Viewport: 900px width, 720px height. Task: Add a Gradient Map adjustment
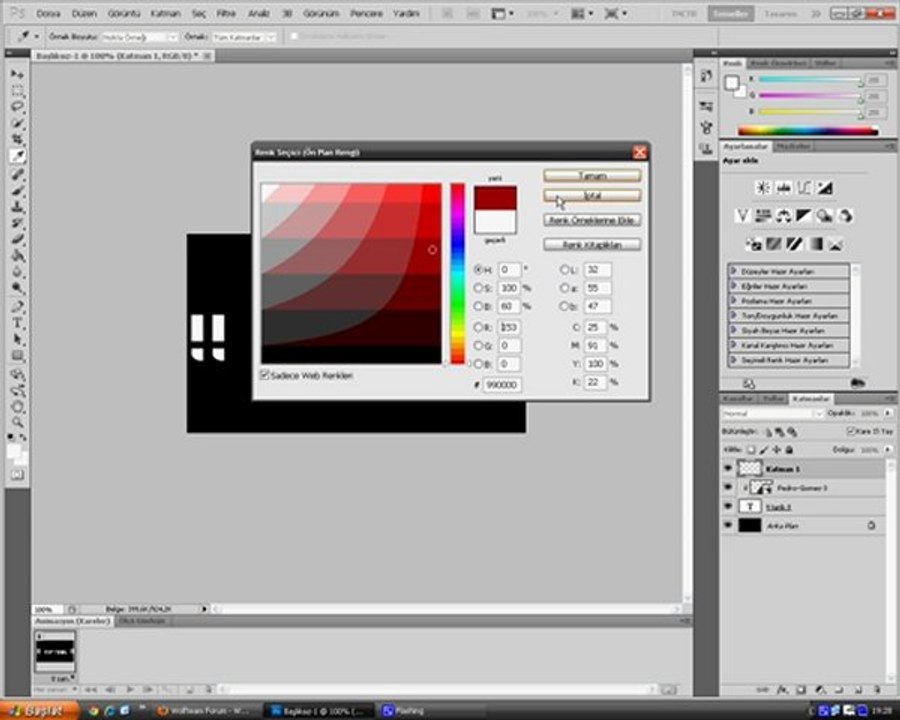pyautogui.click(x=815, y=245)
